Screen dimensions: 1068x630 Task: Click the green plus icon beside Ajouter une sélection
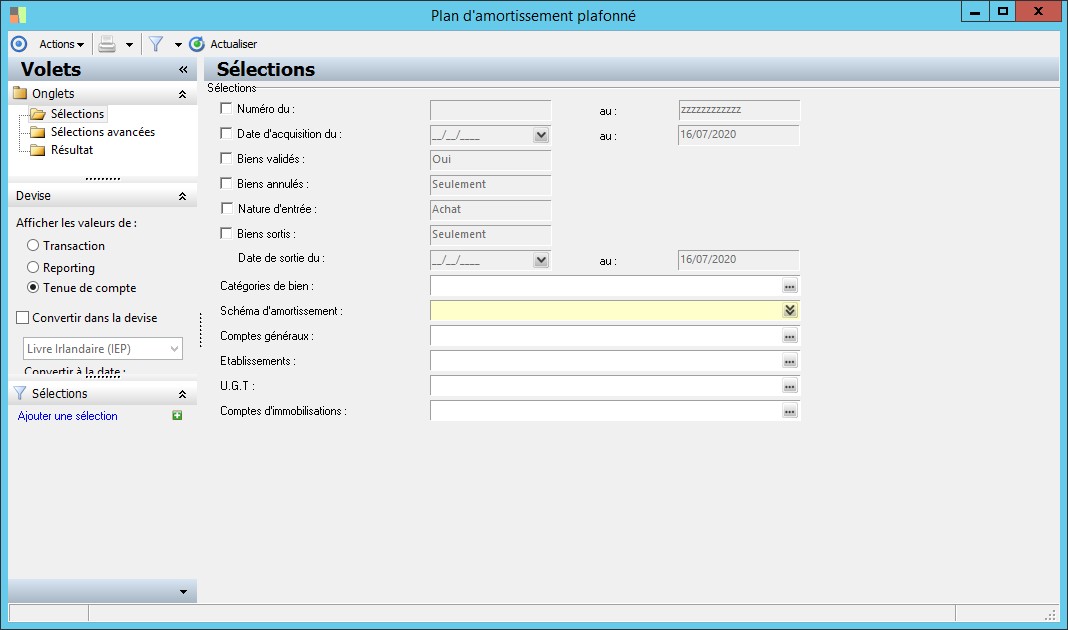pos(177,416)
